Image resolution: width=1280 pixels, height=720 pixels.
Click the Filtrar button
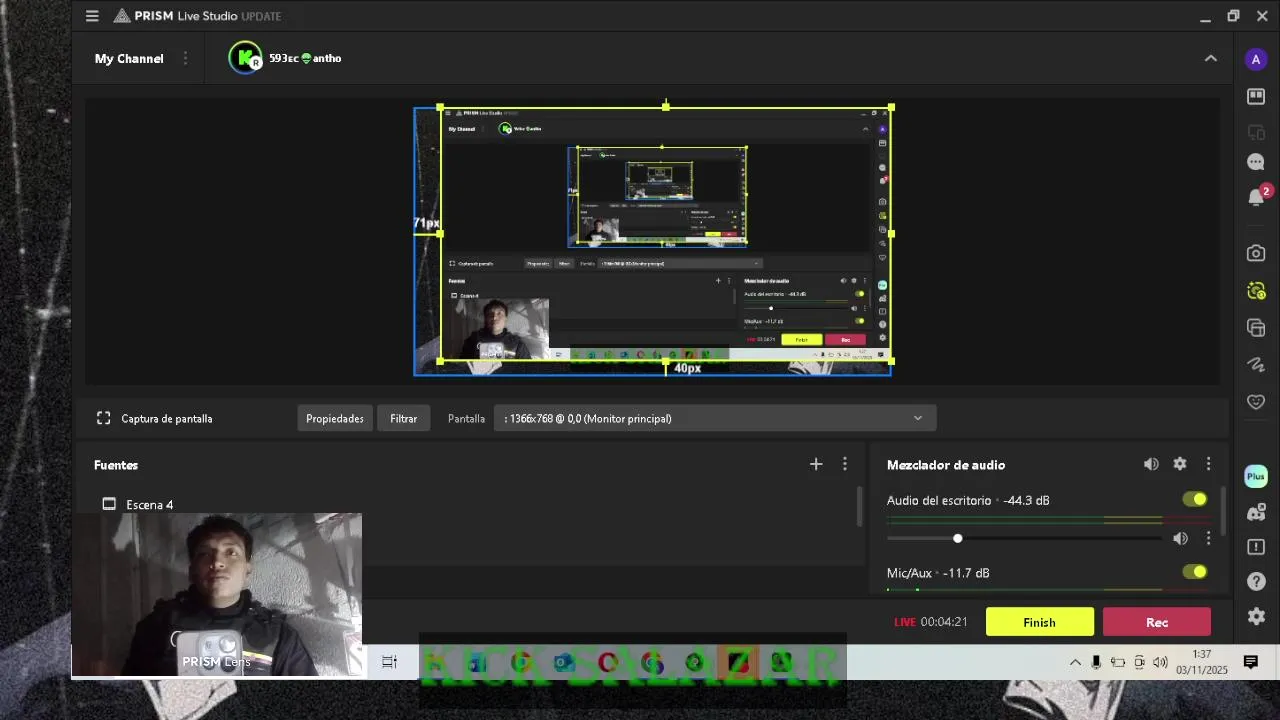[x=404, y=418]
